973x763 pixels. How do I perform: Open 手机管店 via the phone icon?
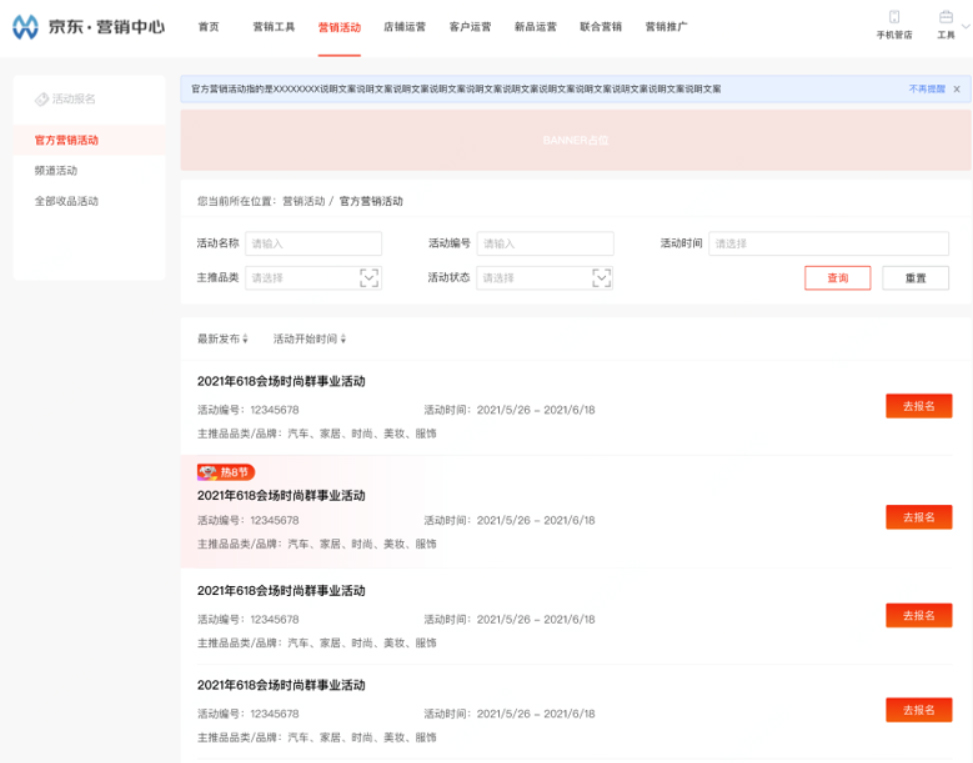click(895, 17)
